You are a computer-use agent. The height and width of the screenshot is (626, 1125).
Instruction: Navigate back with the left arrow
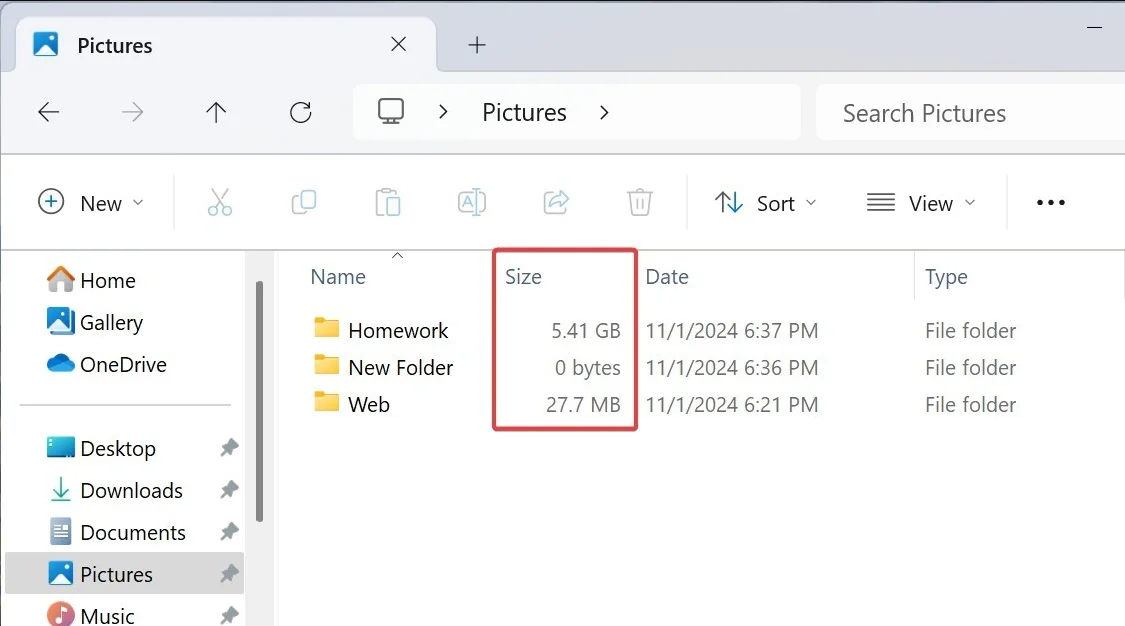point(49,112)
